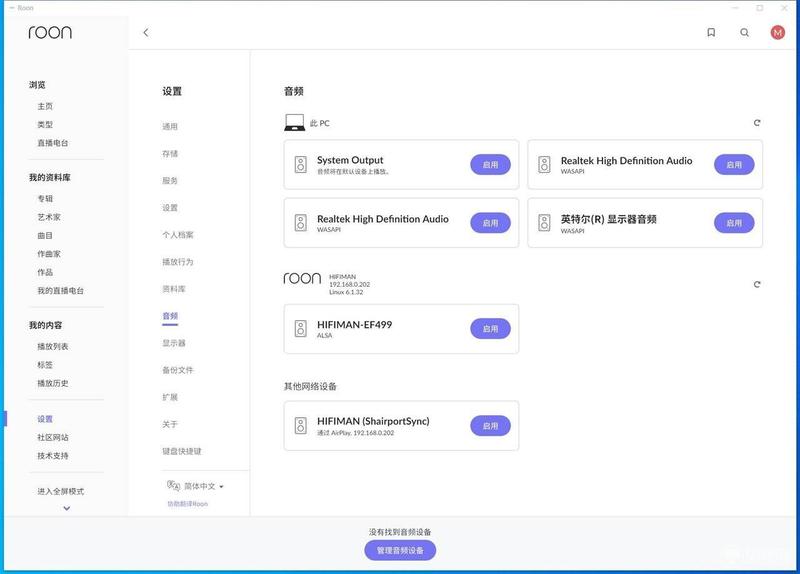Screen dimensions: 800x574
Task: Open 艺术家 in my library
Action: point(49,217)
